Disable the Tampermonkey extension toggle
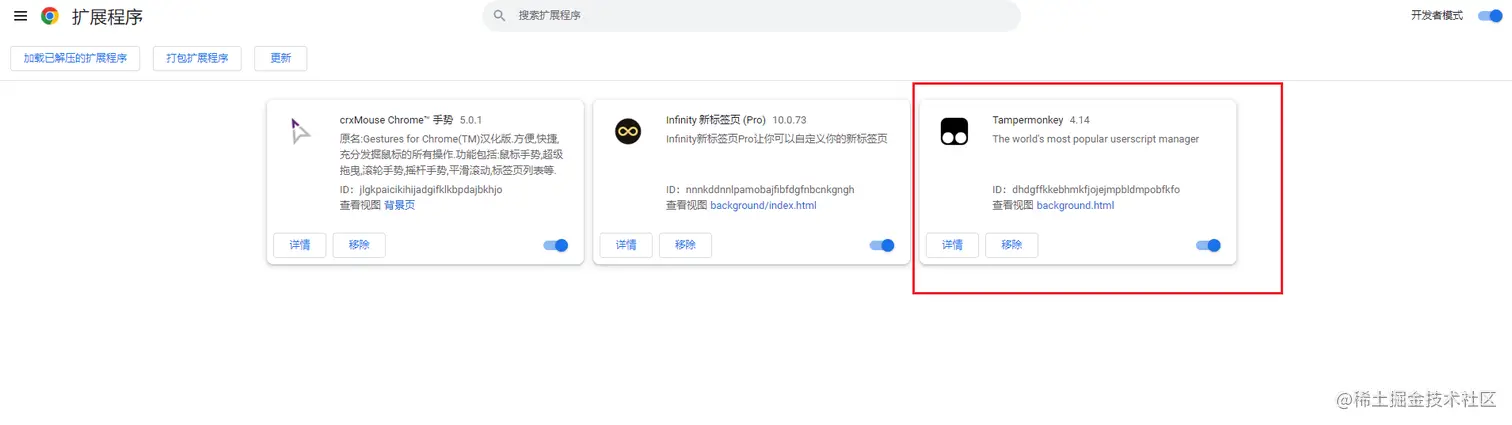 [1208, 245]
